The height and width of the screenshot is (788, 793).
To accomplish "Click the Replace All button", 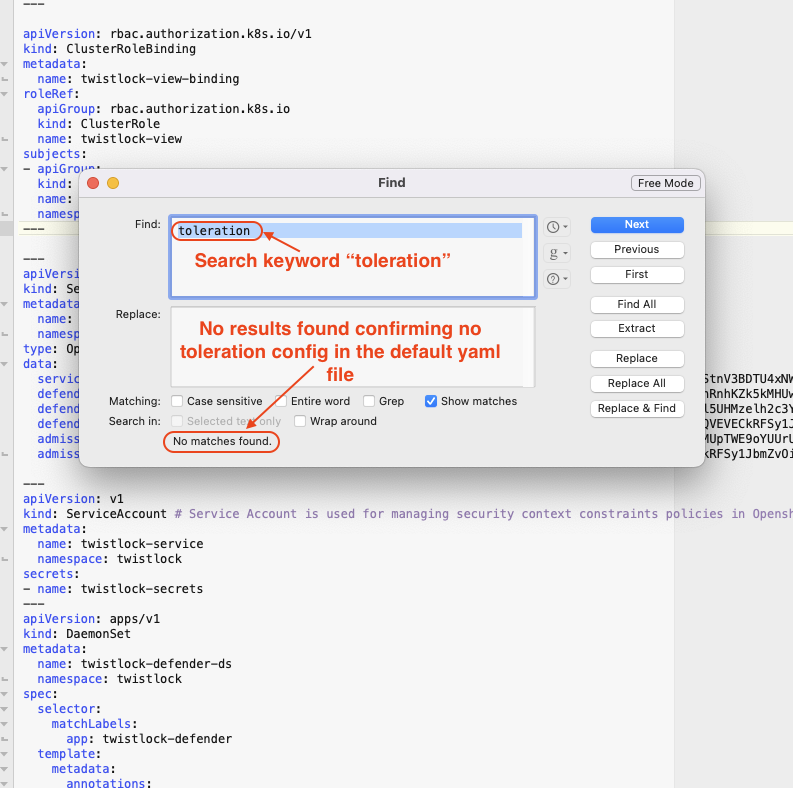I will click(637, 383).
